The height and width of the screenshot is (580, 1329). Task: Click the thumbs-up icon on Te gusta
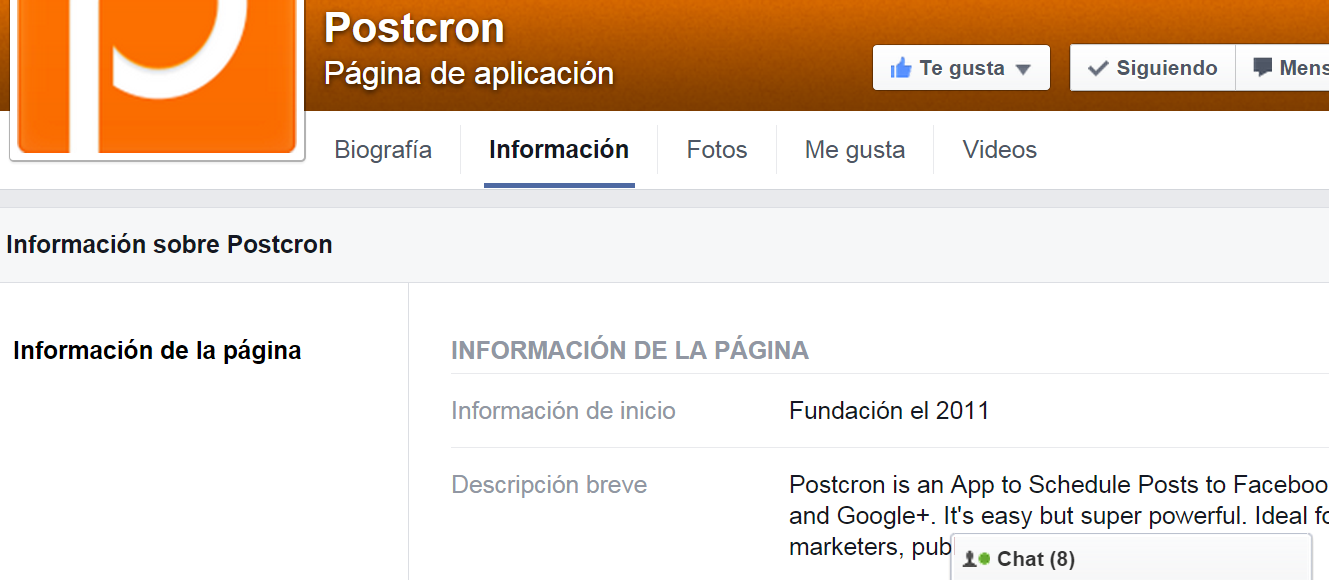900,68
